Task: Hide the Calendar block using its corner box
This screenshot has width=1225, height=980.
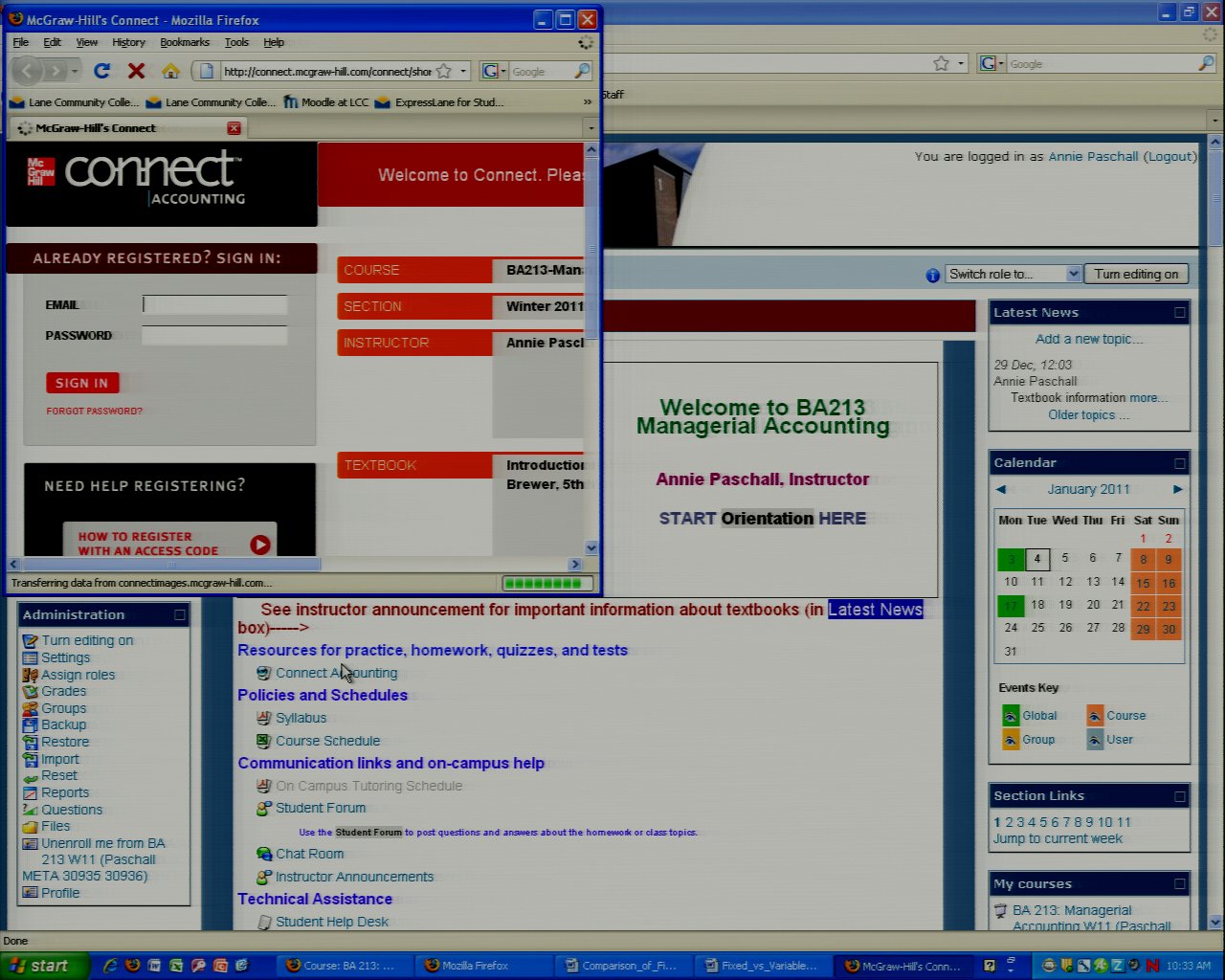Action: 1179,463
